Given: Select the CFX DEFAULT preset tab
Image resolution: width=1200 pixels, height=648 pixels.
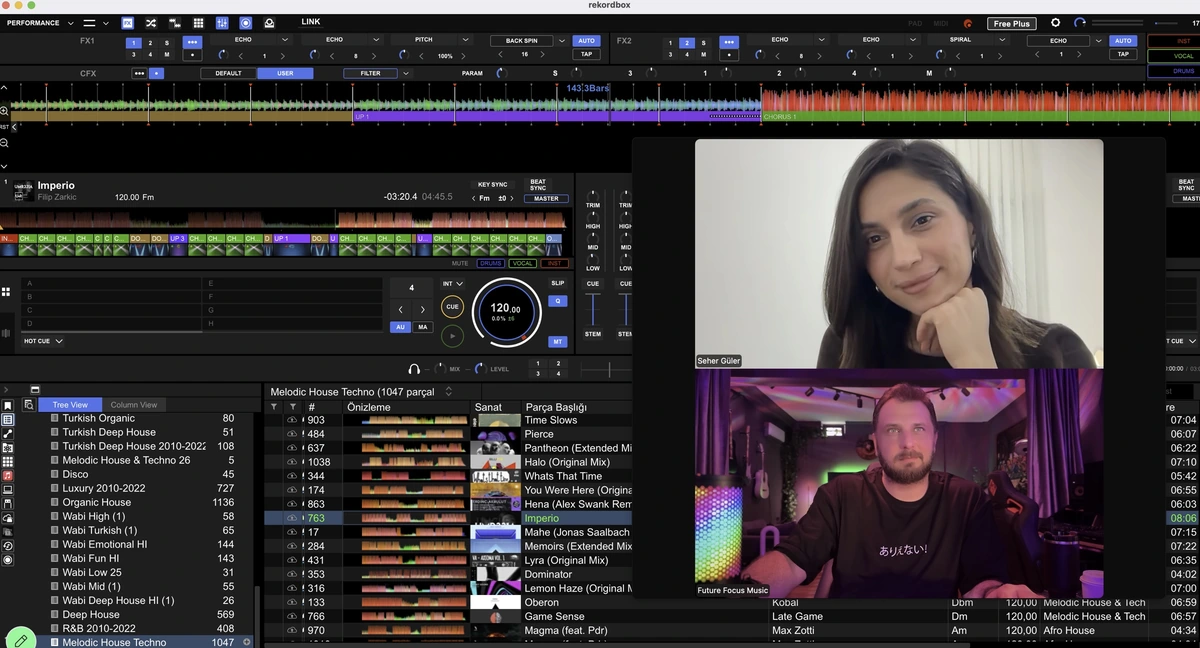Looking at the screenshot, I should point(228,73).
